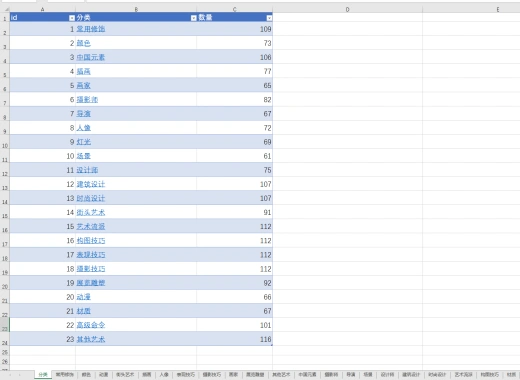Viewport: 520px width, 380px height.
Task: Open the 数量 column filter dropdown
Action: coord(269,18)
